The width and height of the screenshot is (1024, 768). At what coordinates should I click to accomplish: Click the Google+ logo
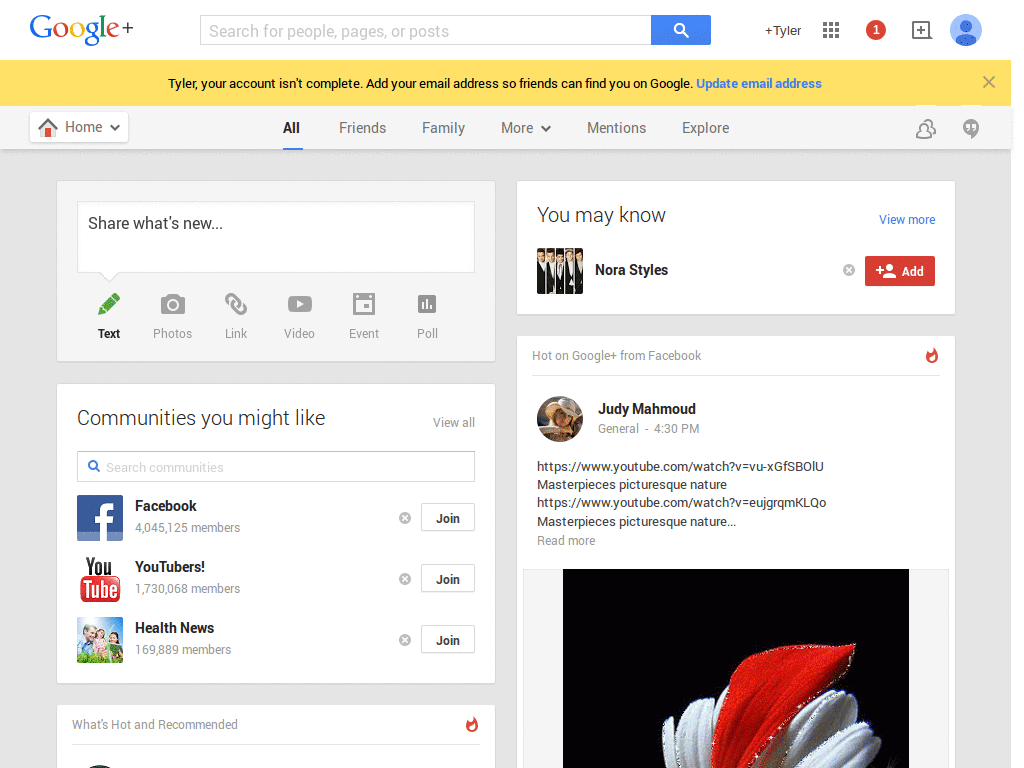click(x=81, y=29)
